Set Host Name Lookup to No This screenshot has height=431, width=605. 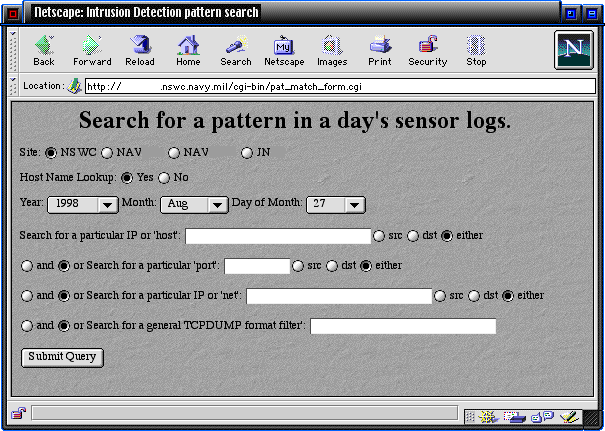coord(164,178)
